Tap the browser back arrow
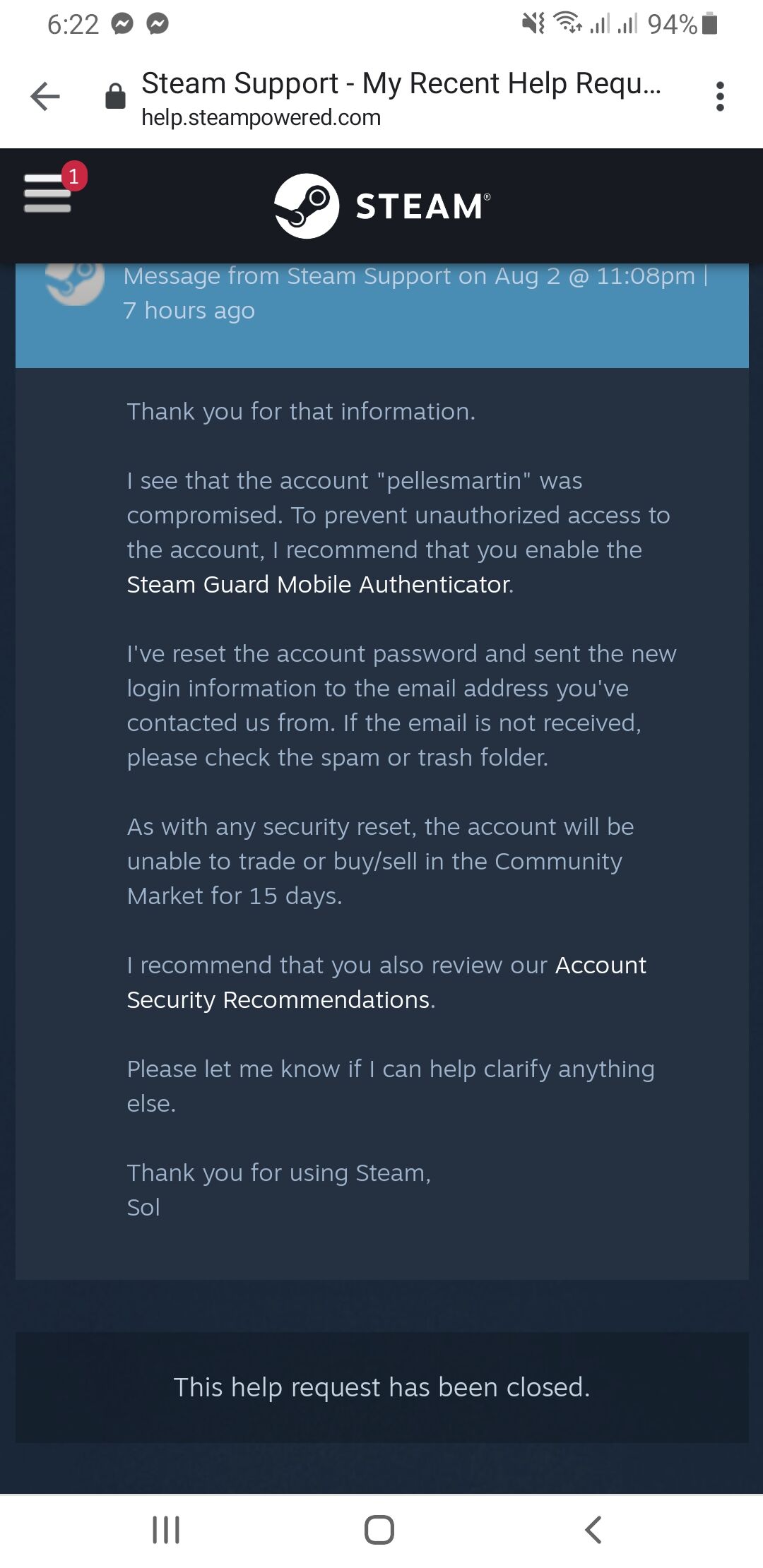 pyautogui.click(x=45, y=97)
